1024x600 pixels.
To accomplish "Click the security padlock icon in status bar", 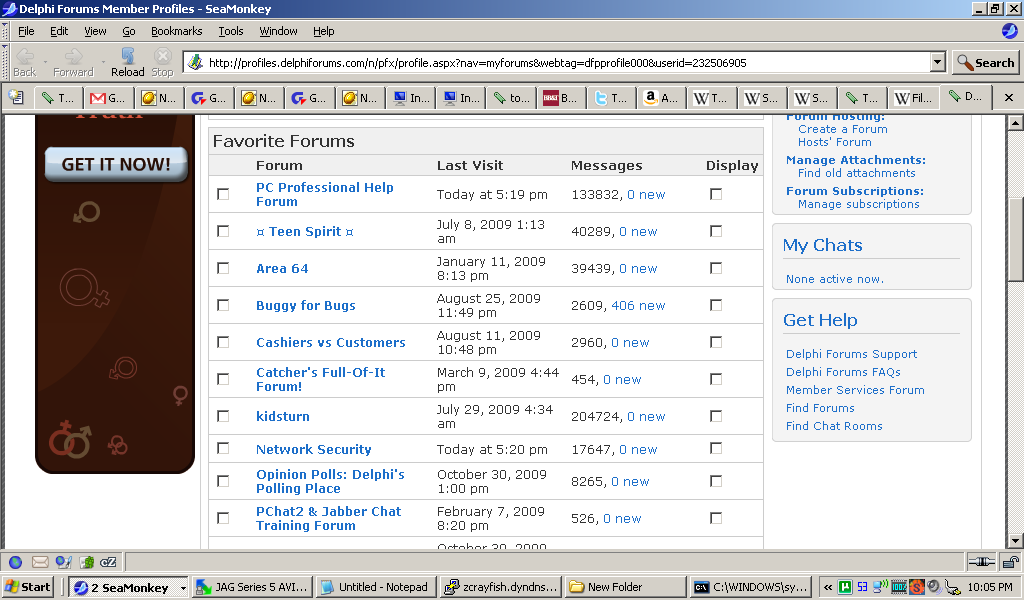I will pyautogui.click(x=1010, y=562).
